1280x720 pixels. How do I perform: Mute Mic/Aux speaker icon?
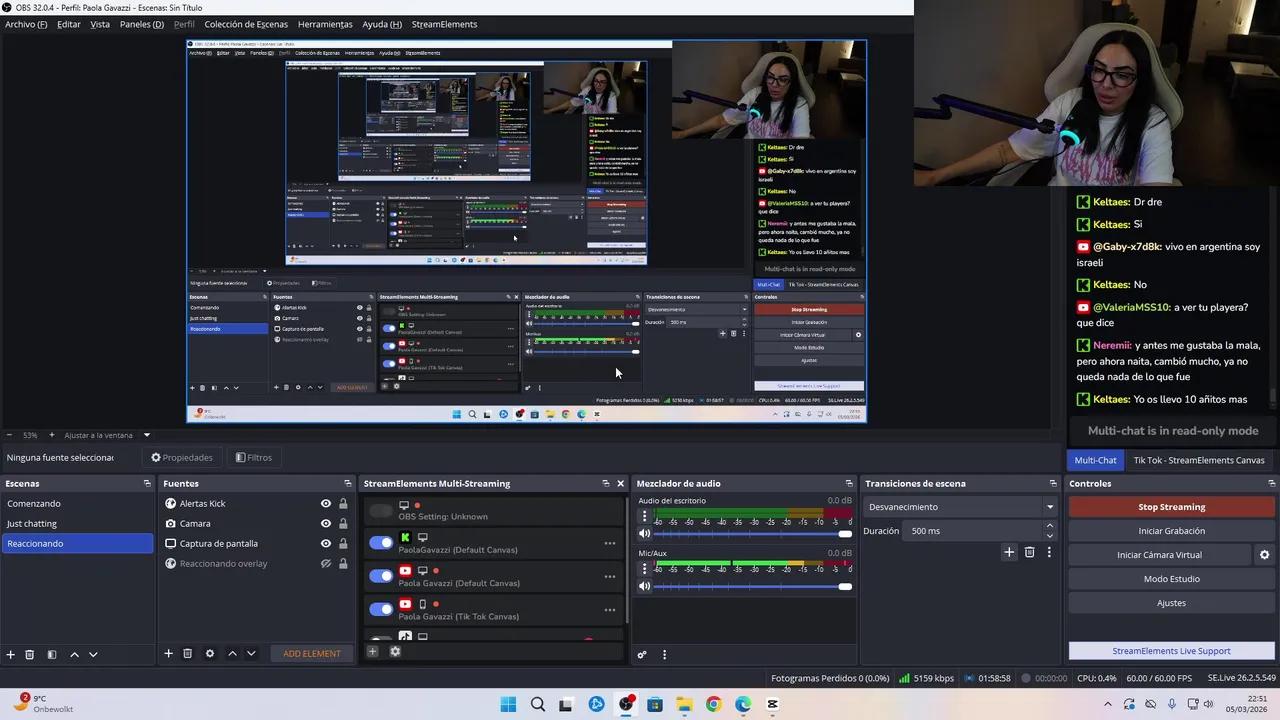[644, 587]
